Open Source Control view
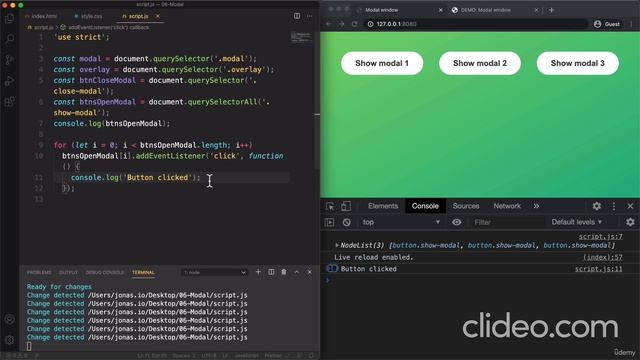The height and width of the screenshot is (360, 640). coord(9,60)
